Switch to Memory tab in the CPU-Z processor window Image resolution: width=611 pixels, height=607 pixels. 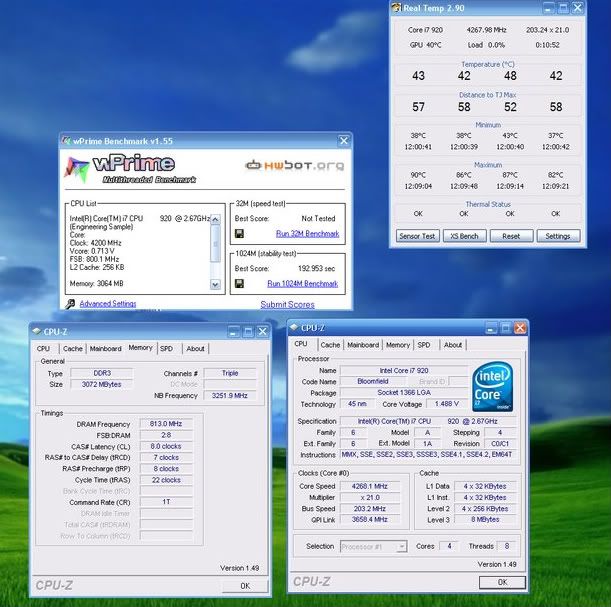tap(398, 345)
